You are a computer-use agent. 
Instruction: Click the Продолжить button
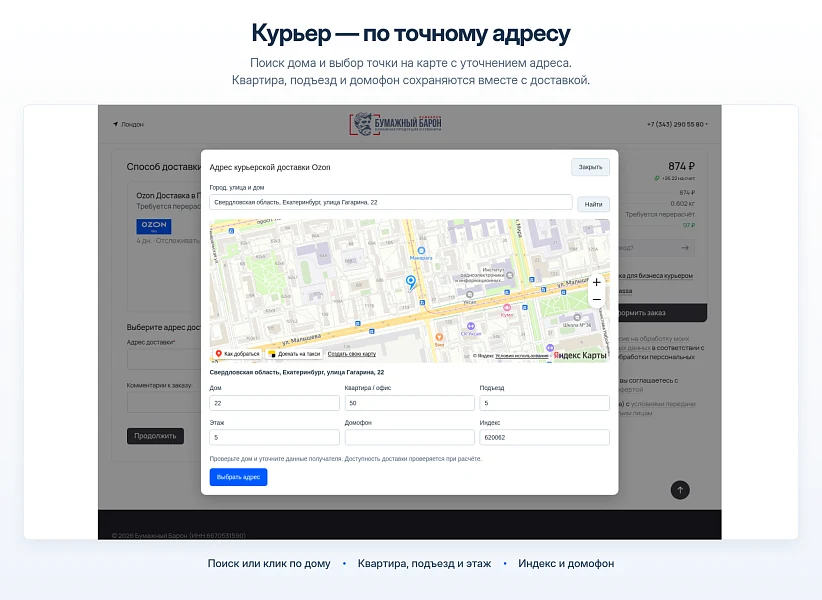[x=155, y=436]
